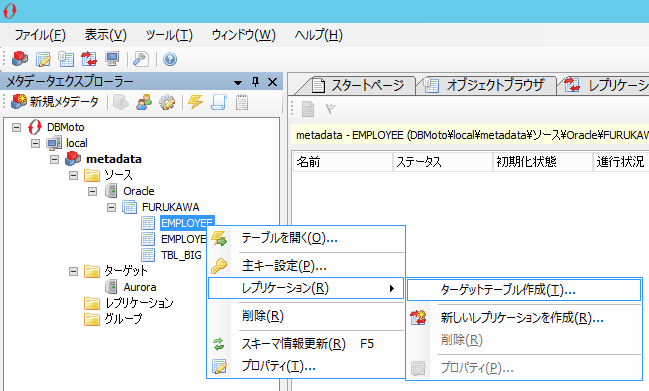Click the users icon in explorer toolbar

coord(144,102)
